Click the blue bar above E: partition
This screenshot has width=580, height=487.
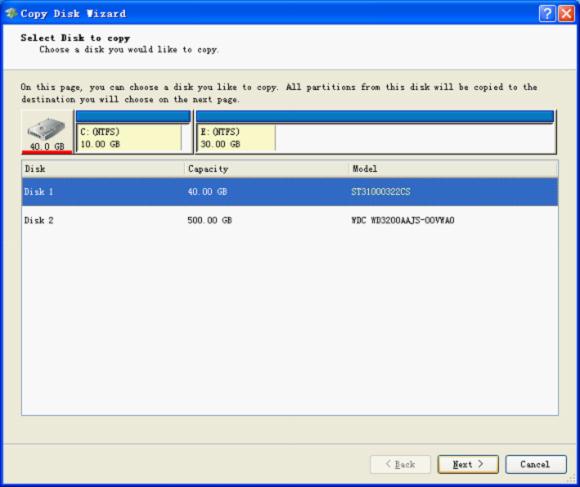[375, 116]
